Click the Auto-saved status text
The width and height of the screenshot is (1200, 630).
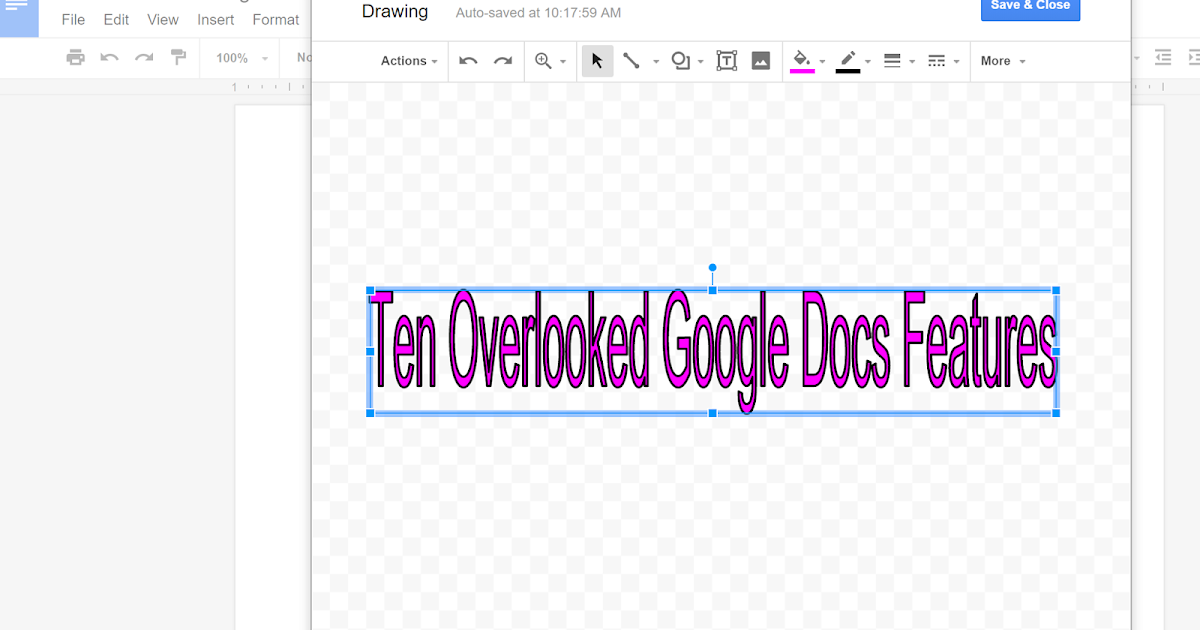pyautogui.click(x=538, y=13)
